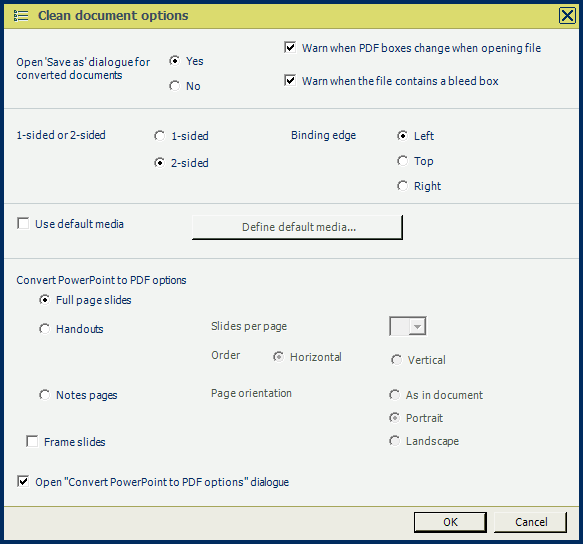Select Vertical slide order

coord(396,360)
